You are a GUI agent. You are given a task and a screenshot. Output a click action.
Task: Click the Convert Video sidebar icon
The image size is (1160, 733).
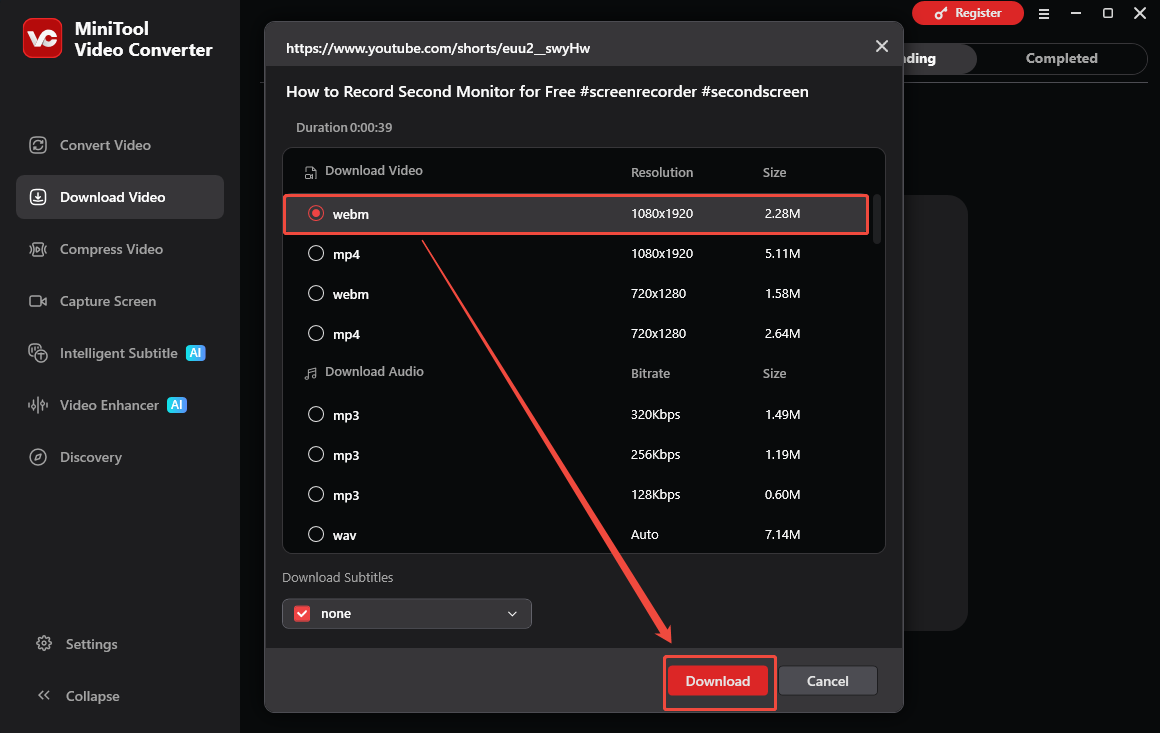click(x=38, y=145)
